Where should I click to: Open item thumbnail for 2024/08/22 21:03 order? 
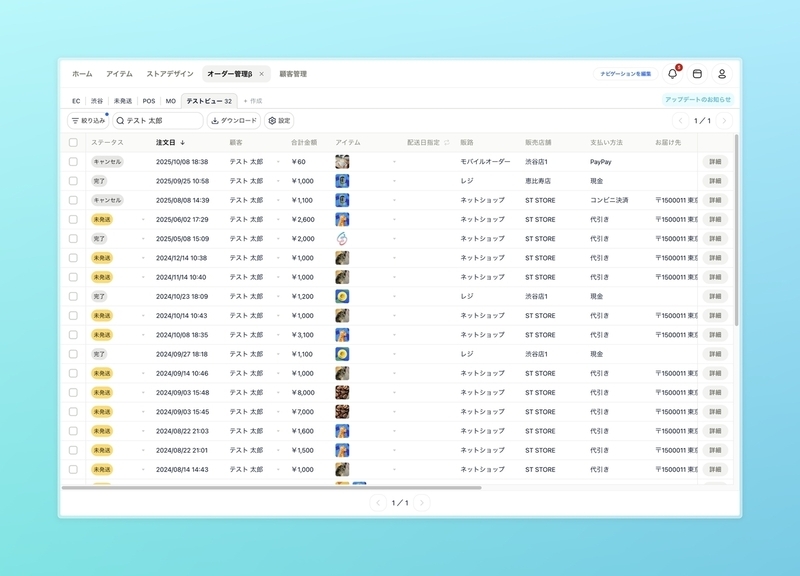pyautogui.click(x=342, y=431)
